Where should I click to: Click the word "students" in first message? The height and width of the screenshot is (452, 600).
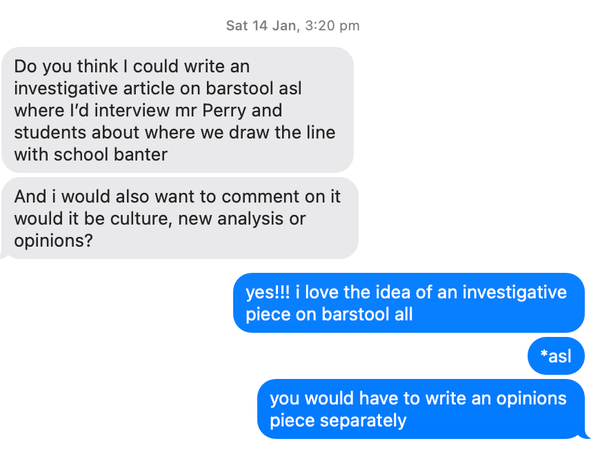(x=50, y=131)
